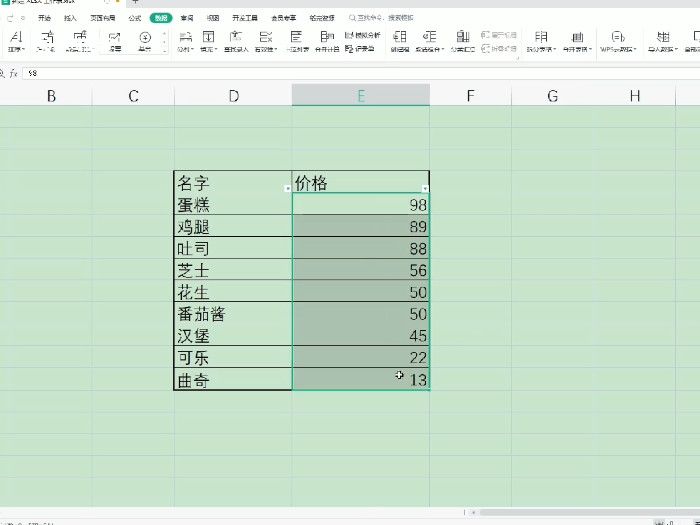The height and width of the screenshot is (525, 700).
Task: Open the 模拟分析 what-if analysis
Action: click(x=362, y=35)
